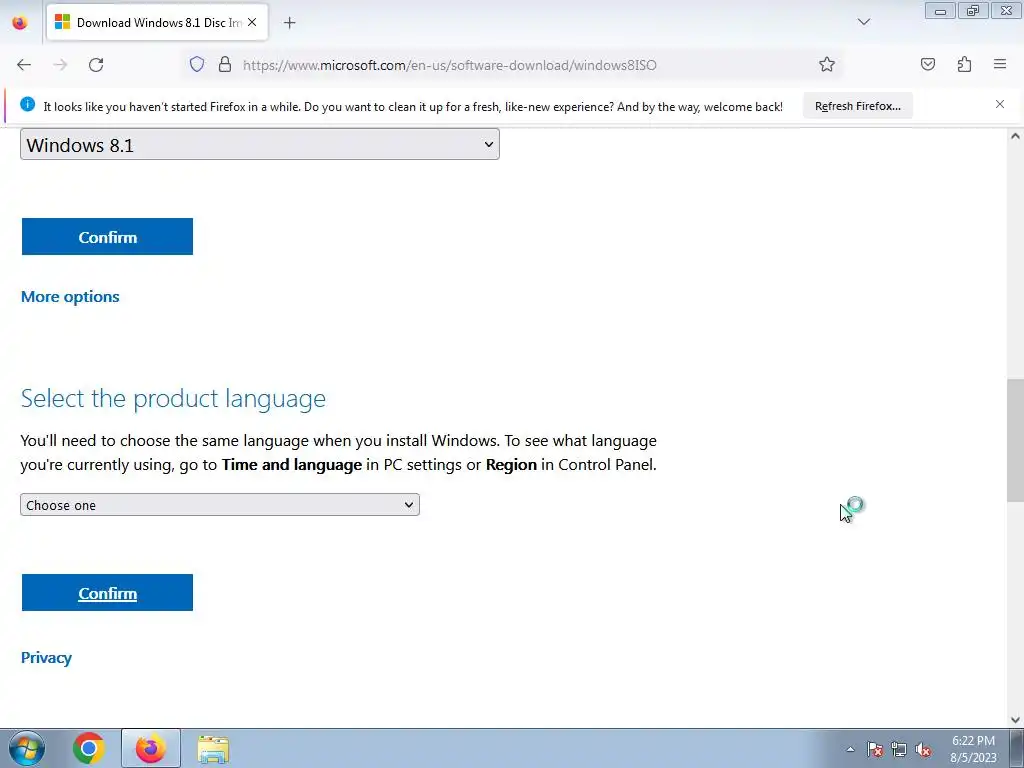Click the Firefox taskbar icon
1024x768 pixels.
point(151,748)
